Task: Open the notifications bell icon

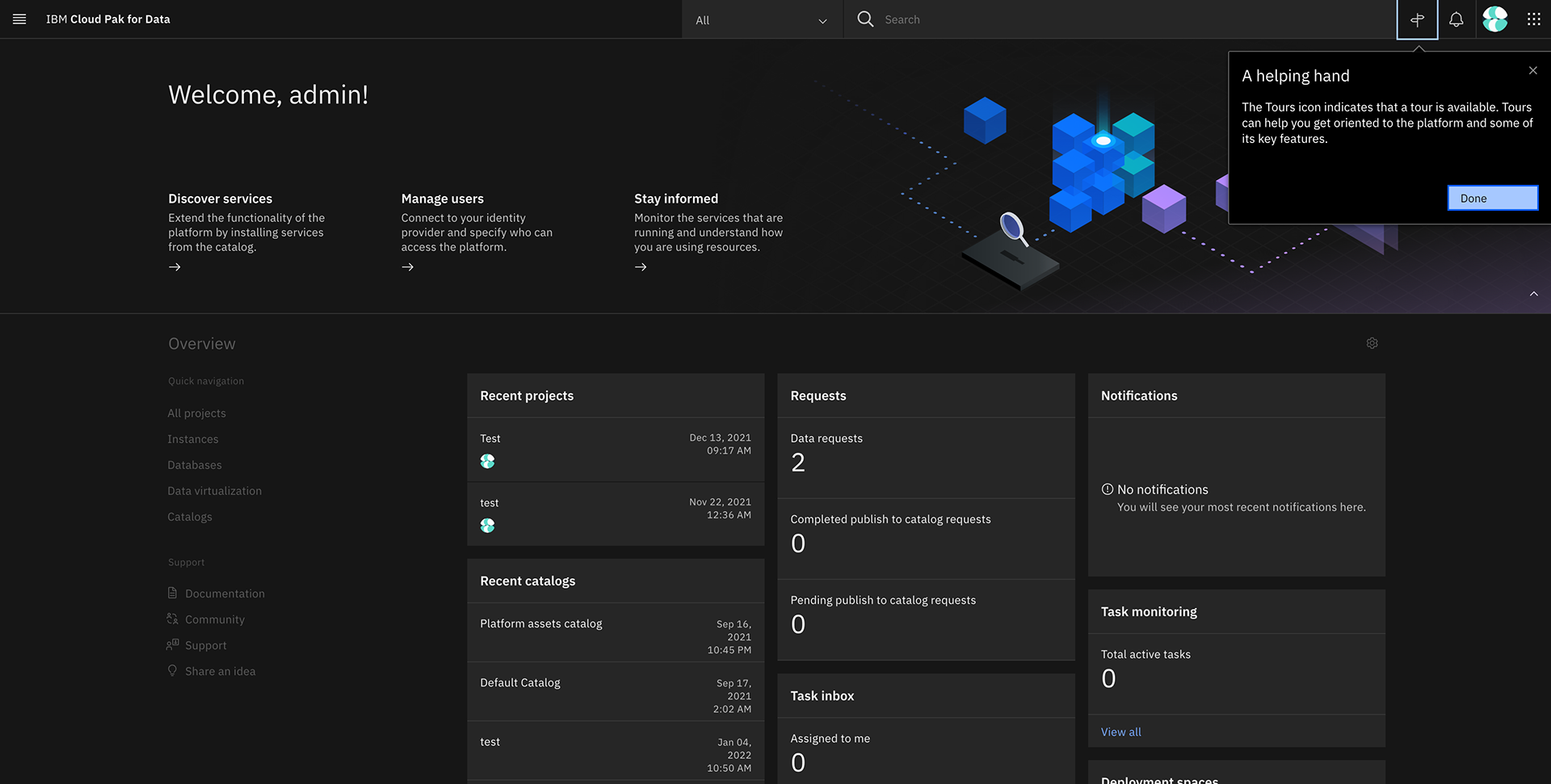Action: [1456, 19]
